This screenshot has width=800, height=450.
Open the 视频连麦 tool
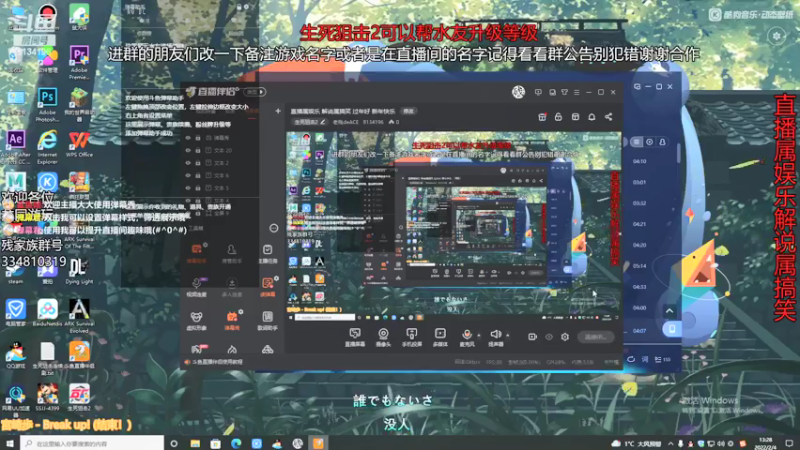(x=196, y=287)
